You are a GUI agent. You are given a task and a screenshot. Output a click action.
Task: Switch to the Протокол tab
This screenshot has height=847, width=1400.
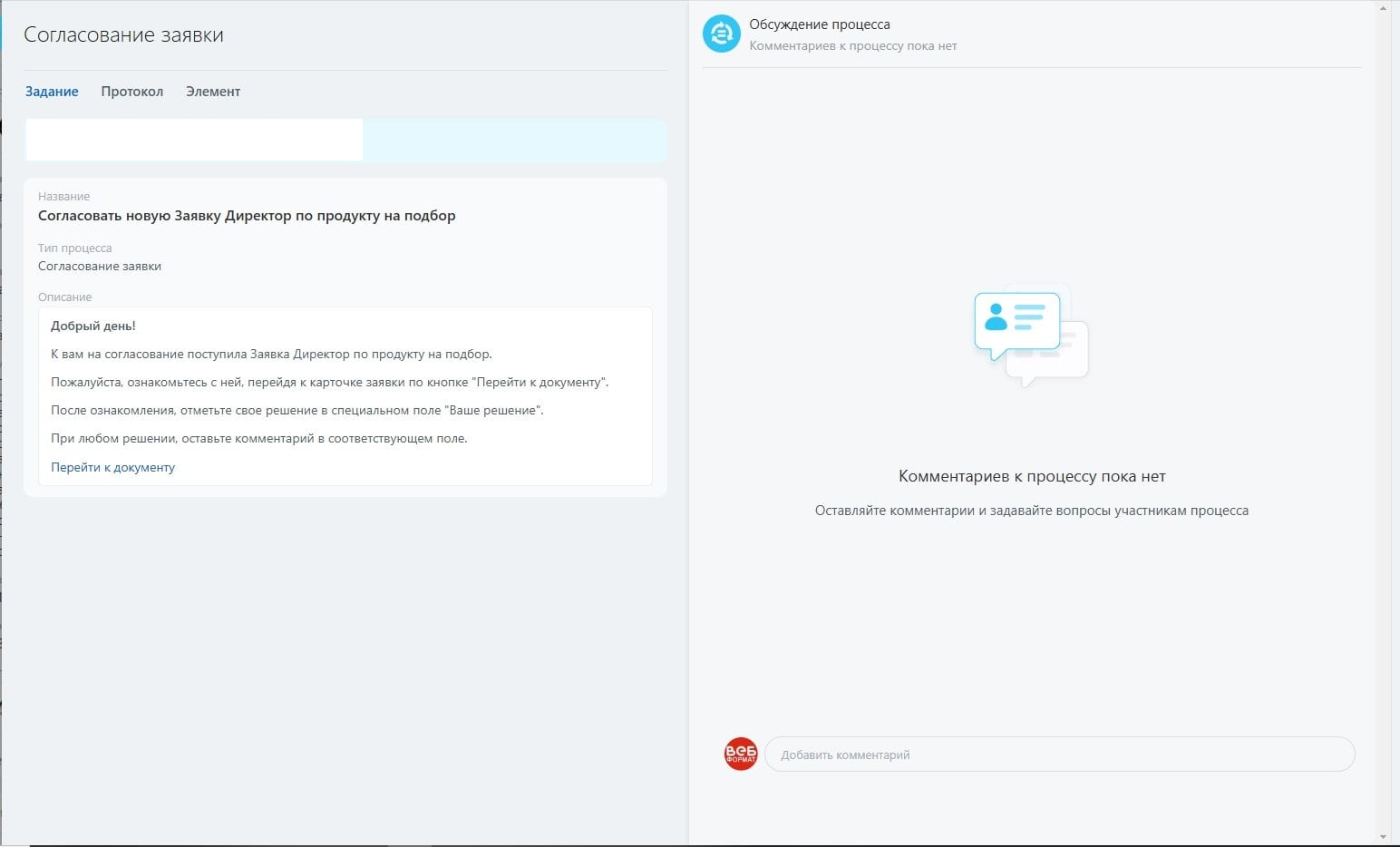coord(132,92)
